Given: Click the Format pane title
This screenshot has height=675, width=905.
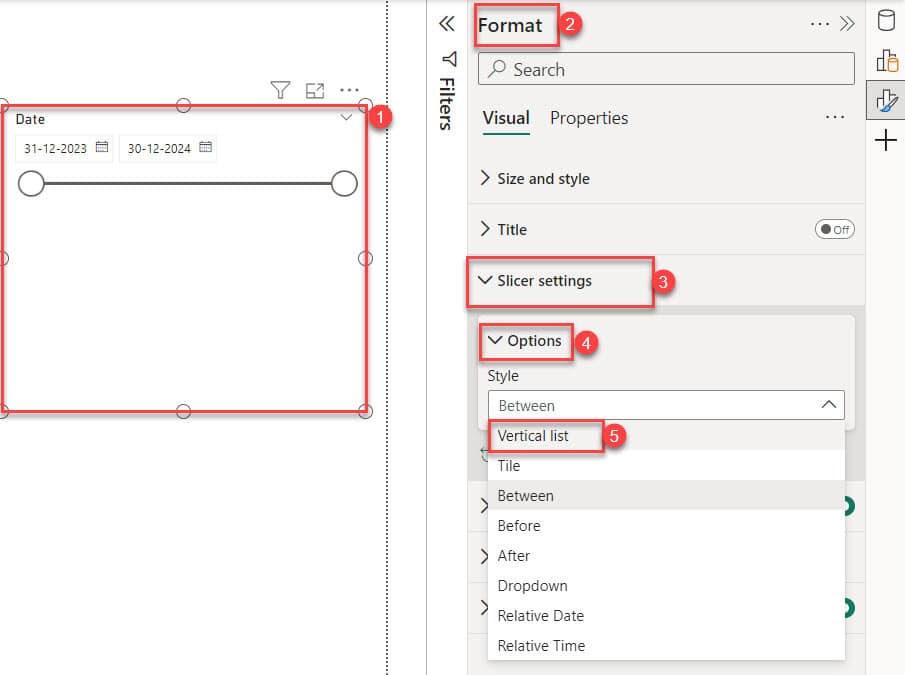Looking at the screenshot, I should (x=510, y=25).
